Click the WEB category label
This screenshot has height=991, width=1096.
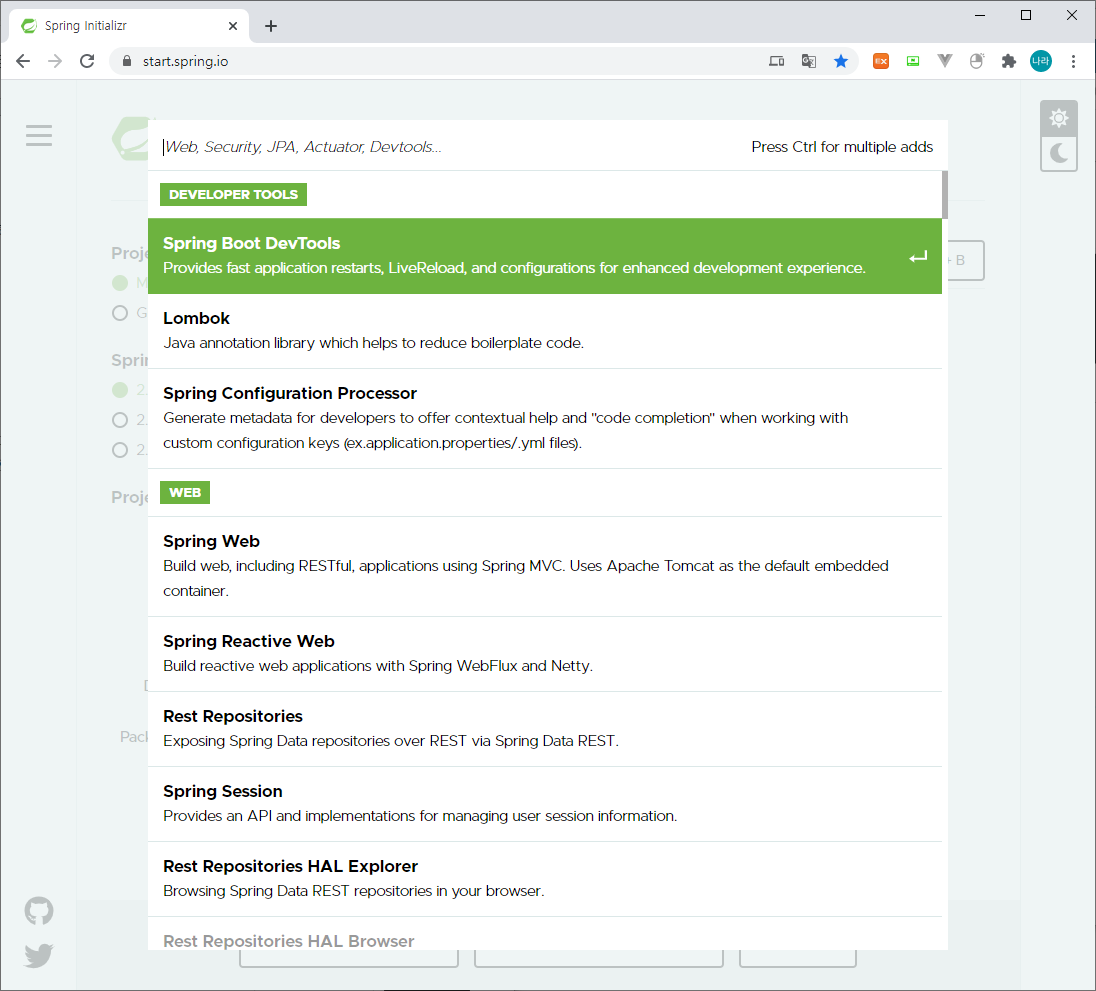[185, 493]
